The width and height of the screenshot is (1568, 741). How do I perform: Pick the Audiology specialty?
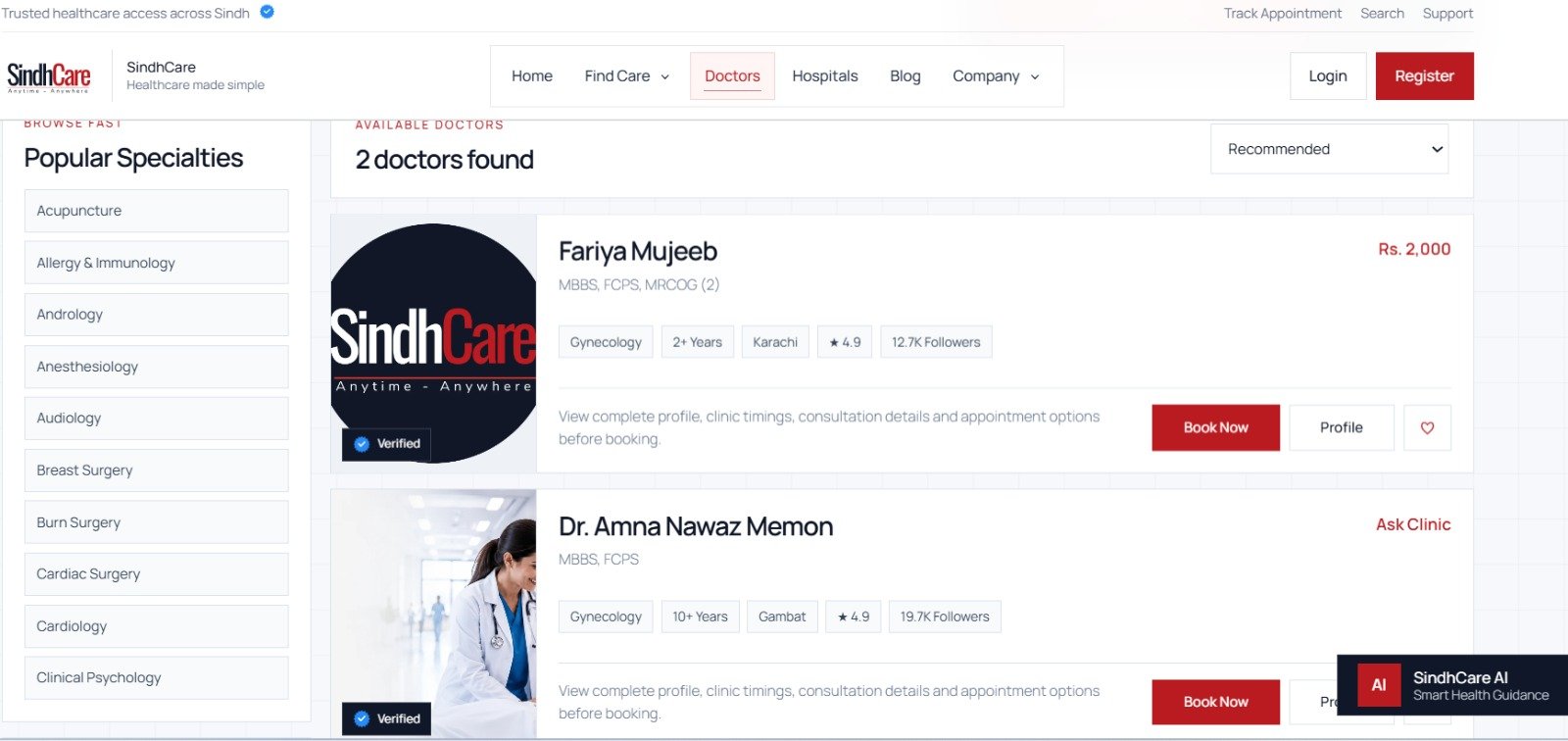click(x=157, y=419)
